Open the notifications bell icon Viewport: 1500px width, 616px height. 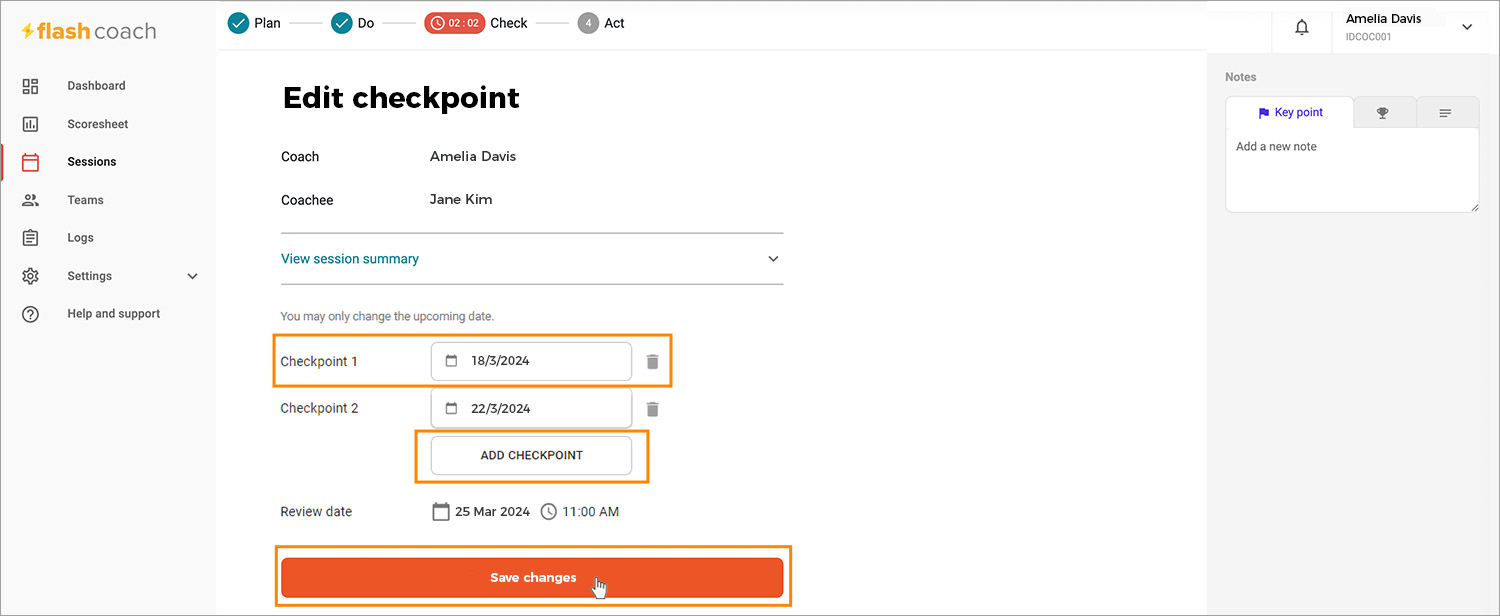coord(1302,28)
